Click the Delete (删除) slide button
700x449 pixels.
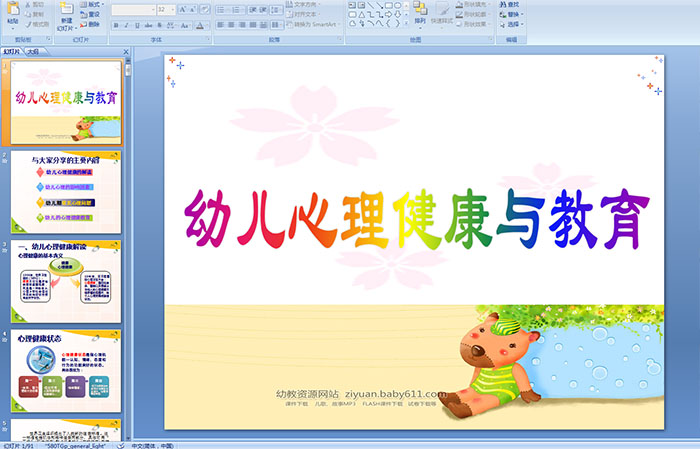tap(91, 24)
